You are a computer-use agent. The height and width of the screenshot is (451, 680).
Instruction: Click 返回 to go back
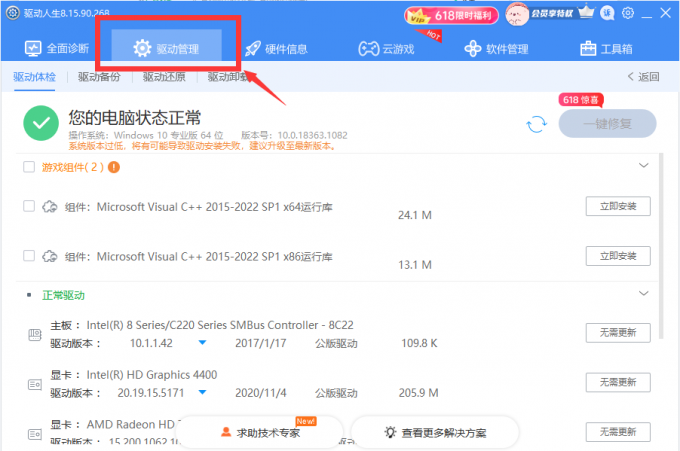pyautogui.click(x=643, y=77)
